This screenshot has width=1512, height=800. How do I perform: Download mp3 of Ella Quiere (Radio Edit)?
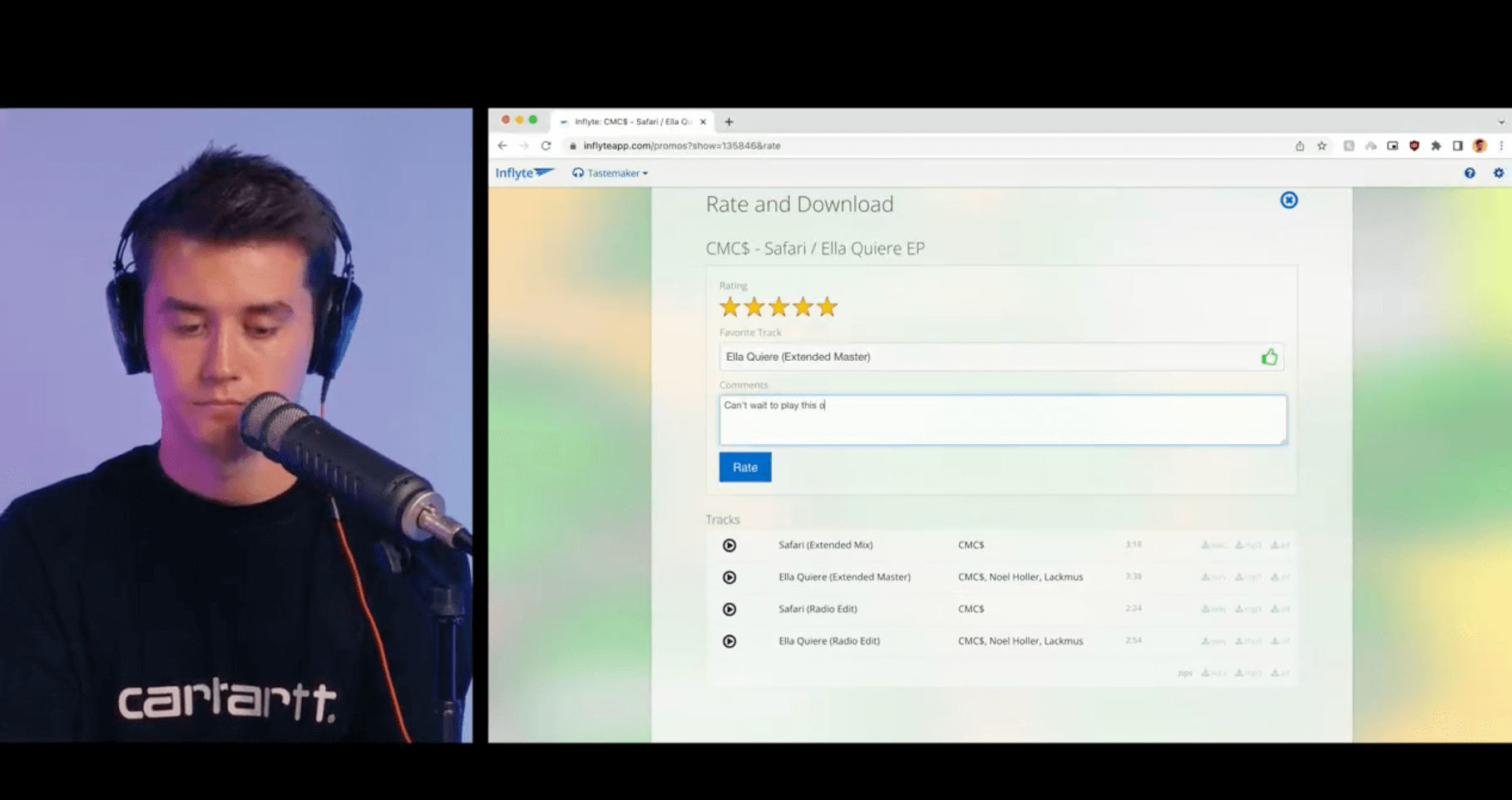(1248, 641)
